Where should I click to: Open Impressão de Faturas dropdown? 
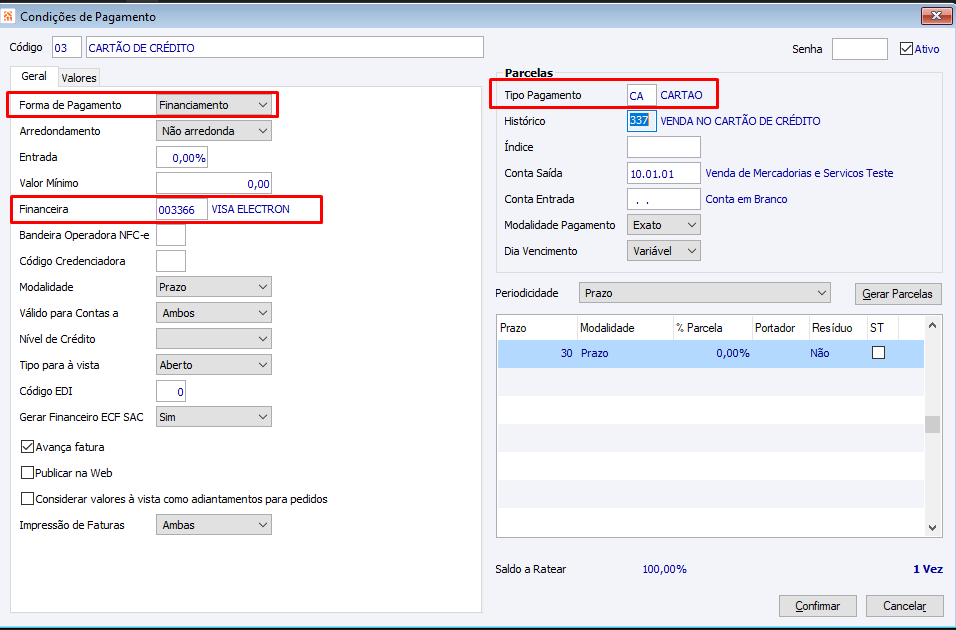(x=213, y=525)
